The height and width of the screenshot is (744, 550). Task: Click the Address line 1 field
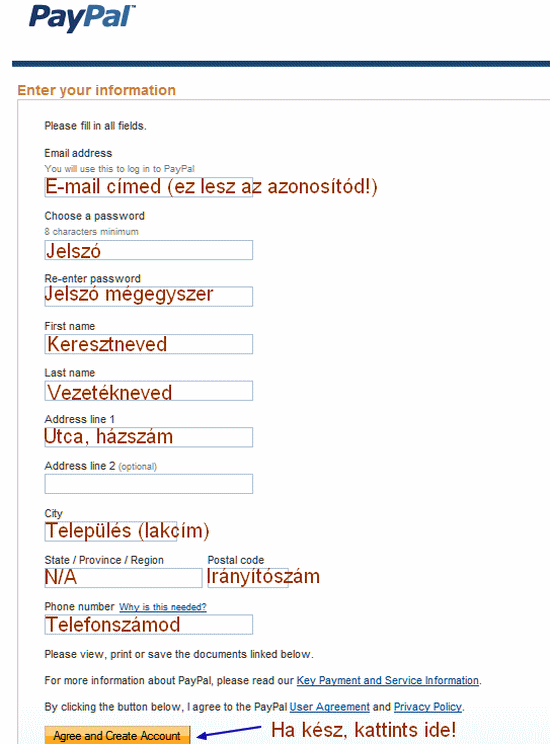(149, 437)
